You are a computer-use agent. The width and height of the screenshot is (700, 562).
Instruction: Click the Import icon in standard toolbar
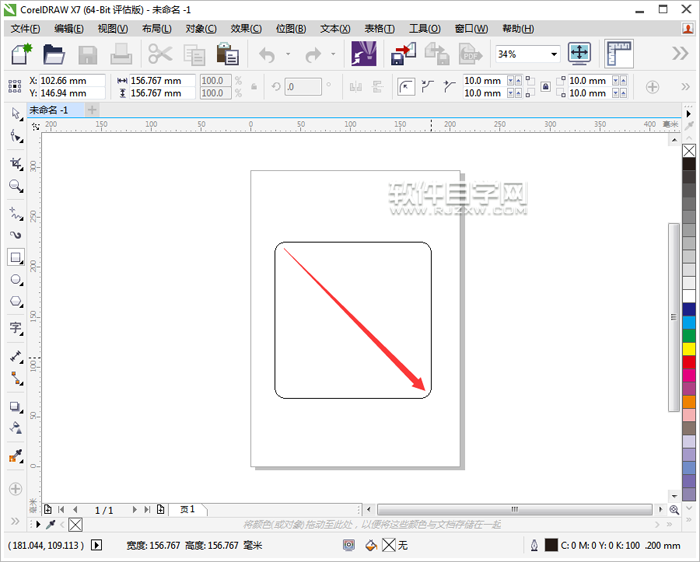[403, 54]
